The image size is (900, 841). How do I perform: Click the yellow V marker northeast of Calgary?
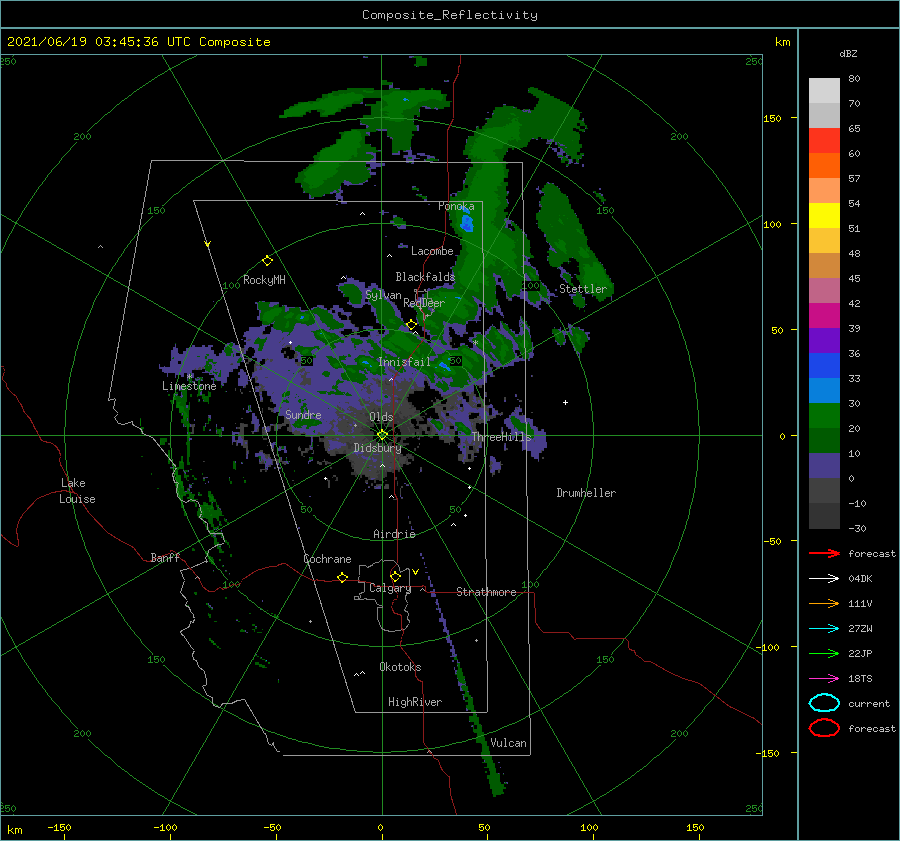415,572
